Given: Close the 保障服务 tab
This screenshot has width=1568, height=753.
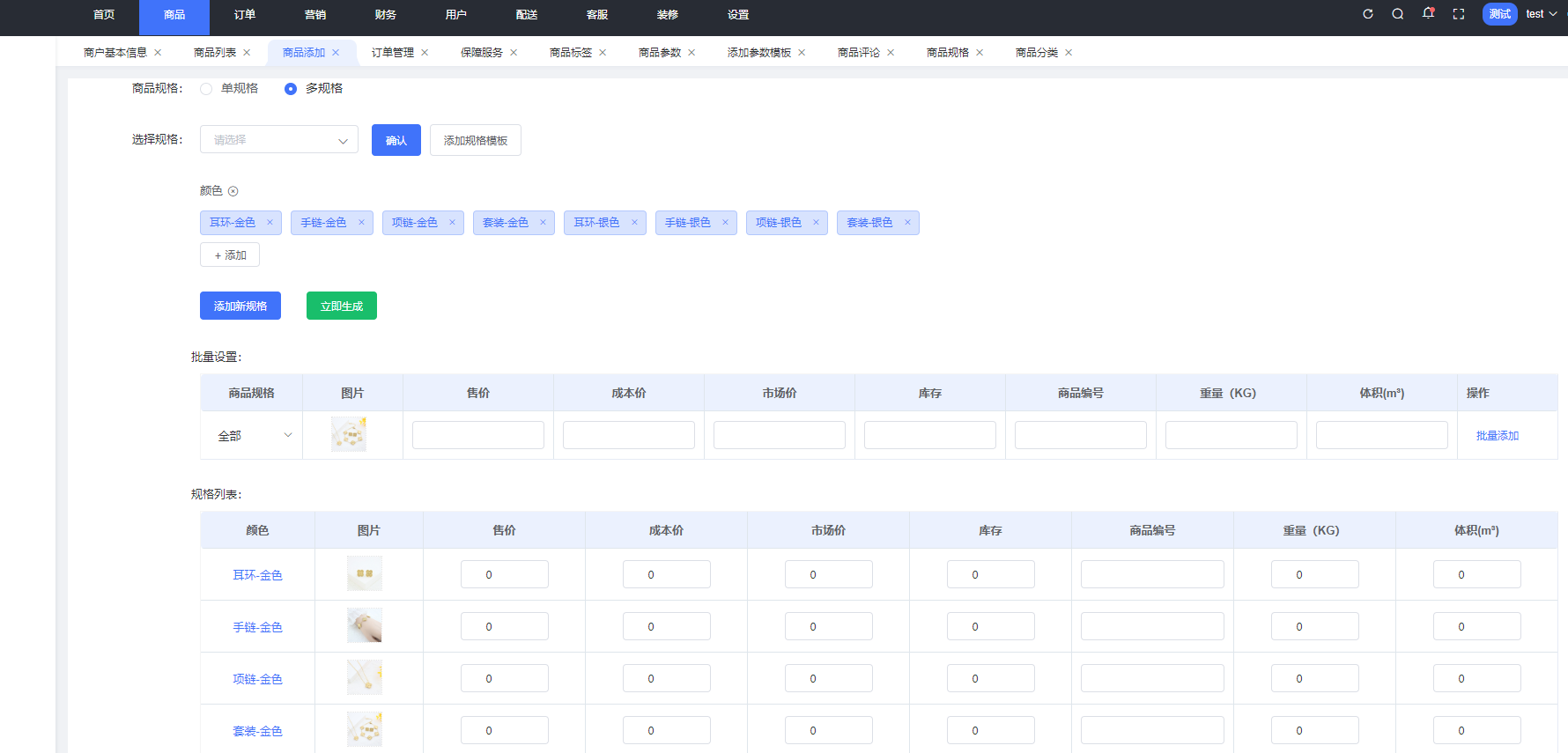Looking at the screenshot, I should tap(514, 53).
